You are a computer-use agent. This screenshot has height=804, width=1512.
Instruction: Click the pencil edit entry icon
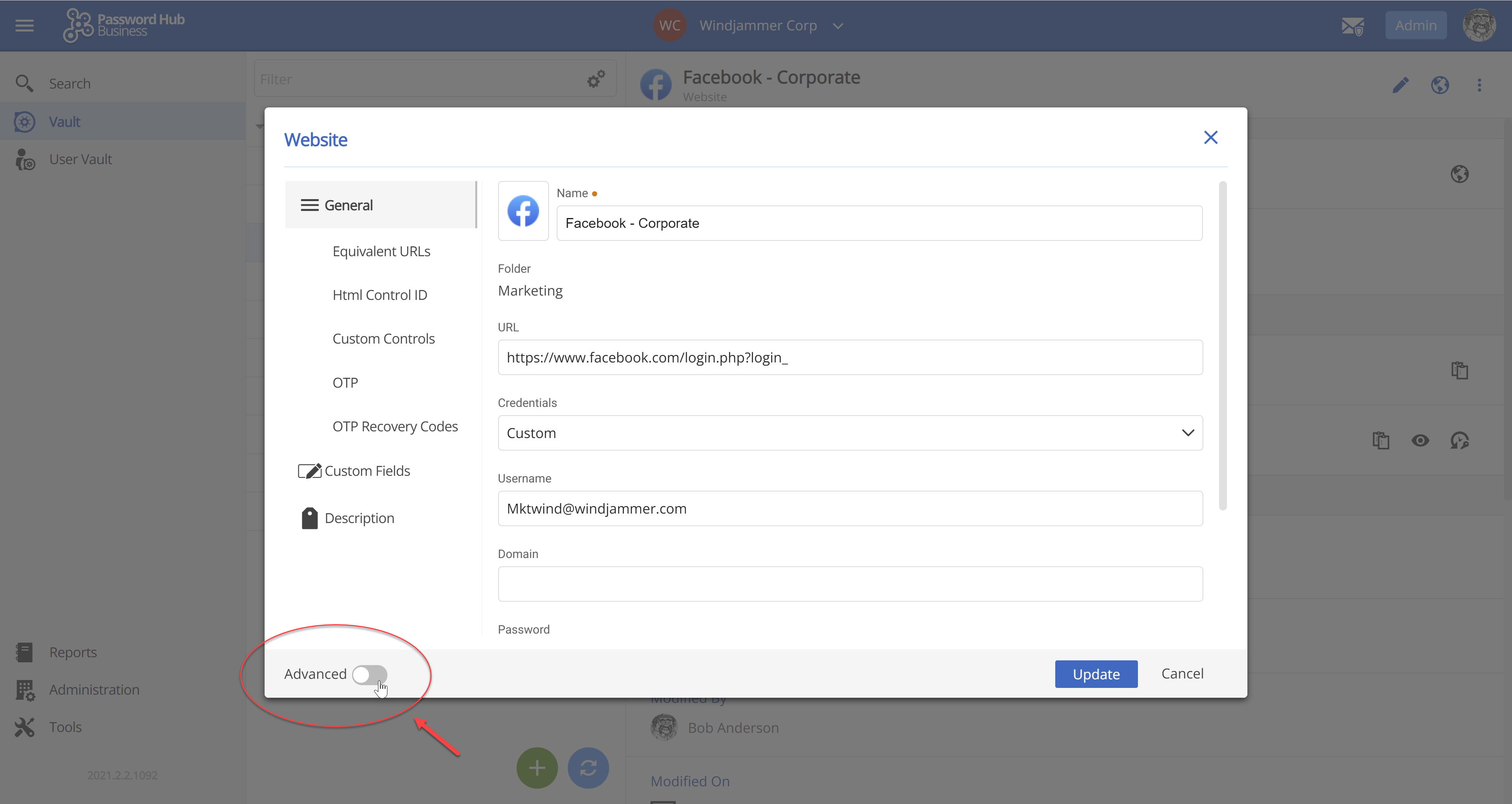tap(1401, 85)
